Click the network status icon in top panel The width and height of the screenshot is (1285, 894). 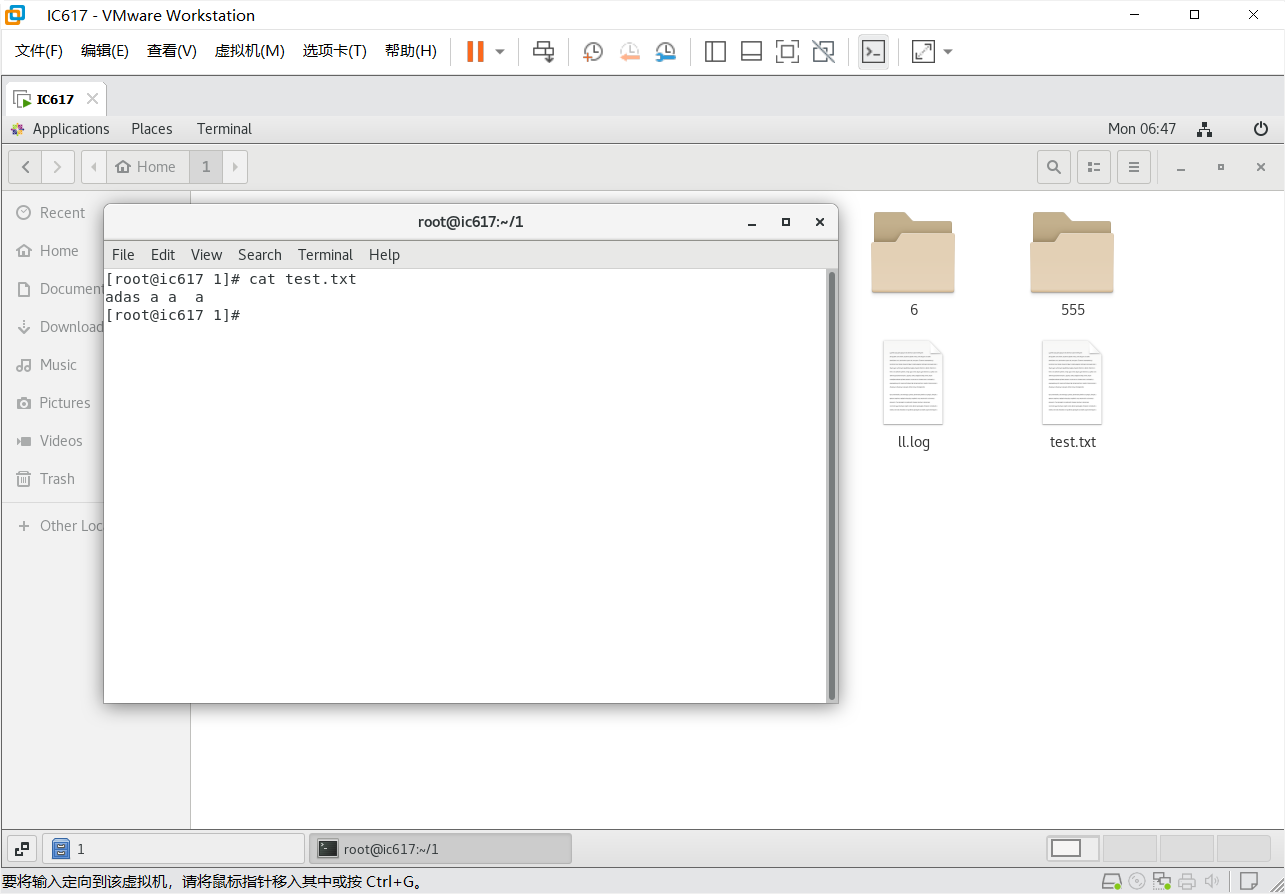1205,129
